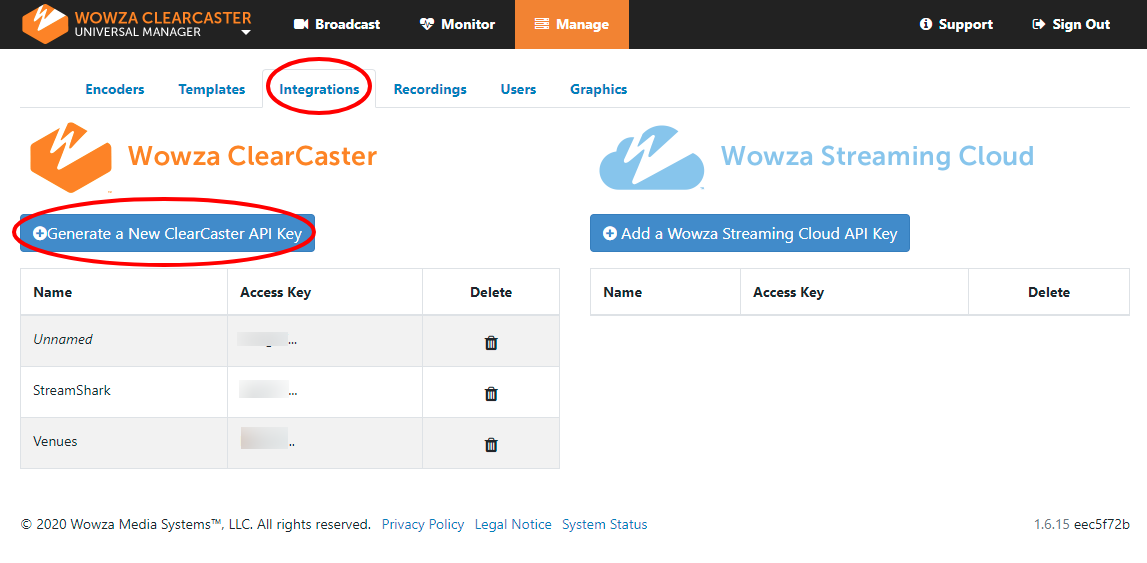Image resolution: width=1147 pixels, height=563 pixels.
Task: Click the StreamShark access key value
Action: pyautogui.click(x=268, y=389)
